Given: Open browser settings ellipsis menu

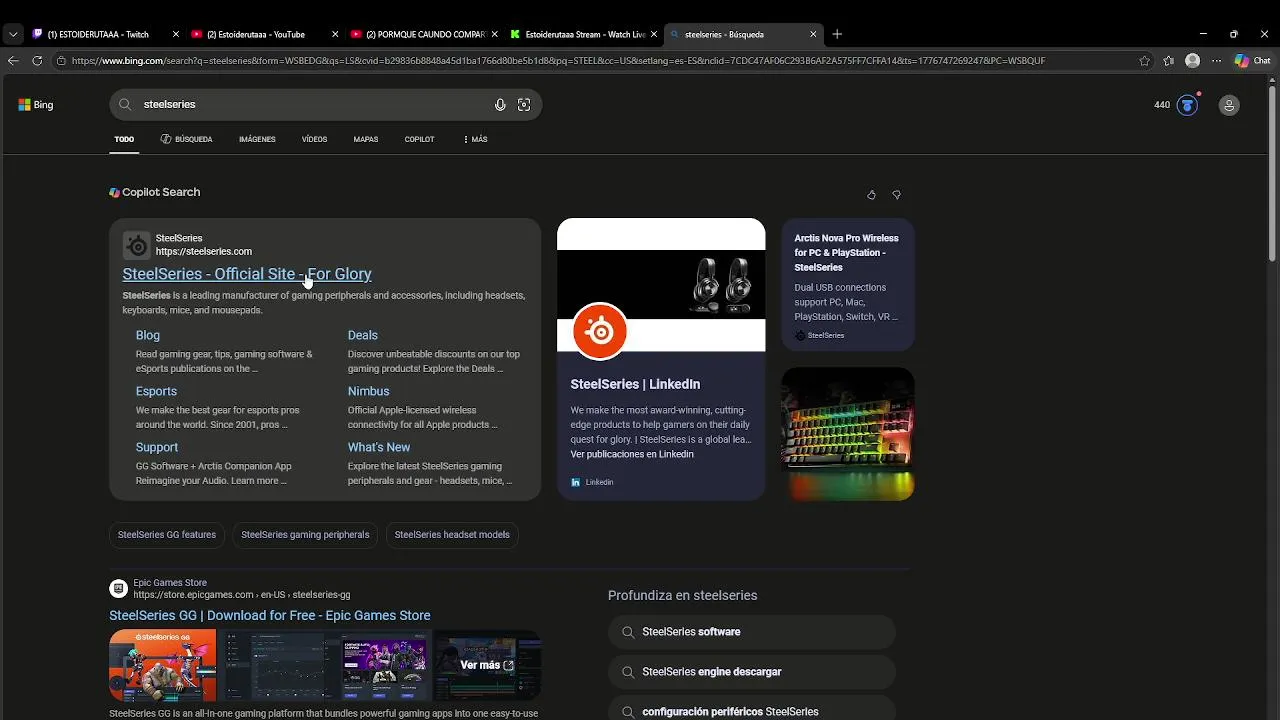Looking at the screenshot, I should 1216,61.
